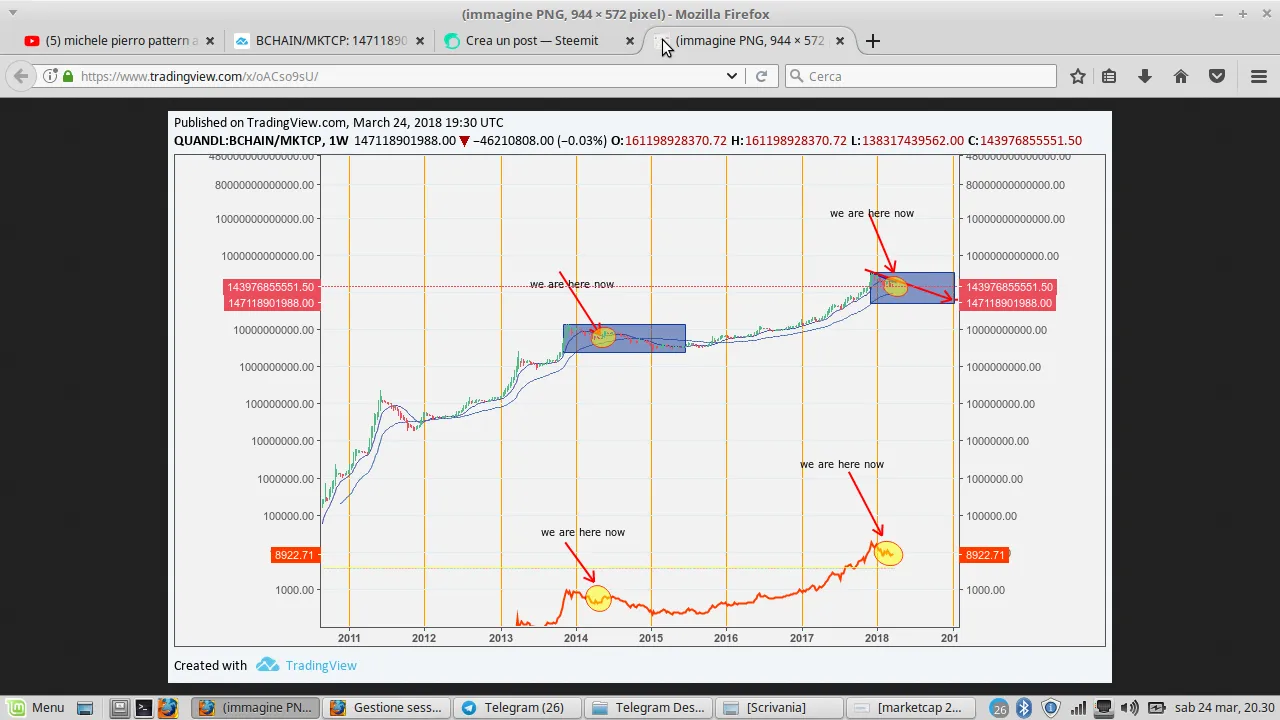Switch to immagine PN... taskbar window
Viewport: 1280px width, 720px height.
click(256, 708)
